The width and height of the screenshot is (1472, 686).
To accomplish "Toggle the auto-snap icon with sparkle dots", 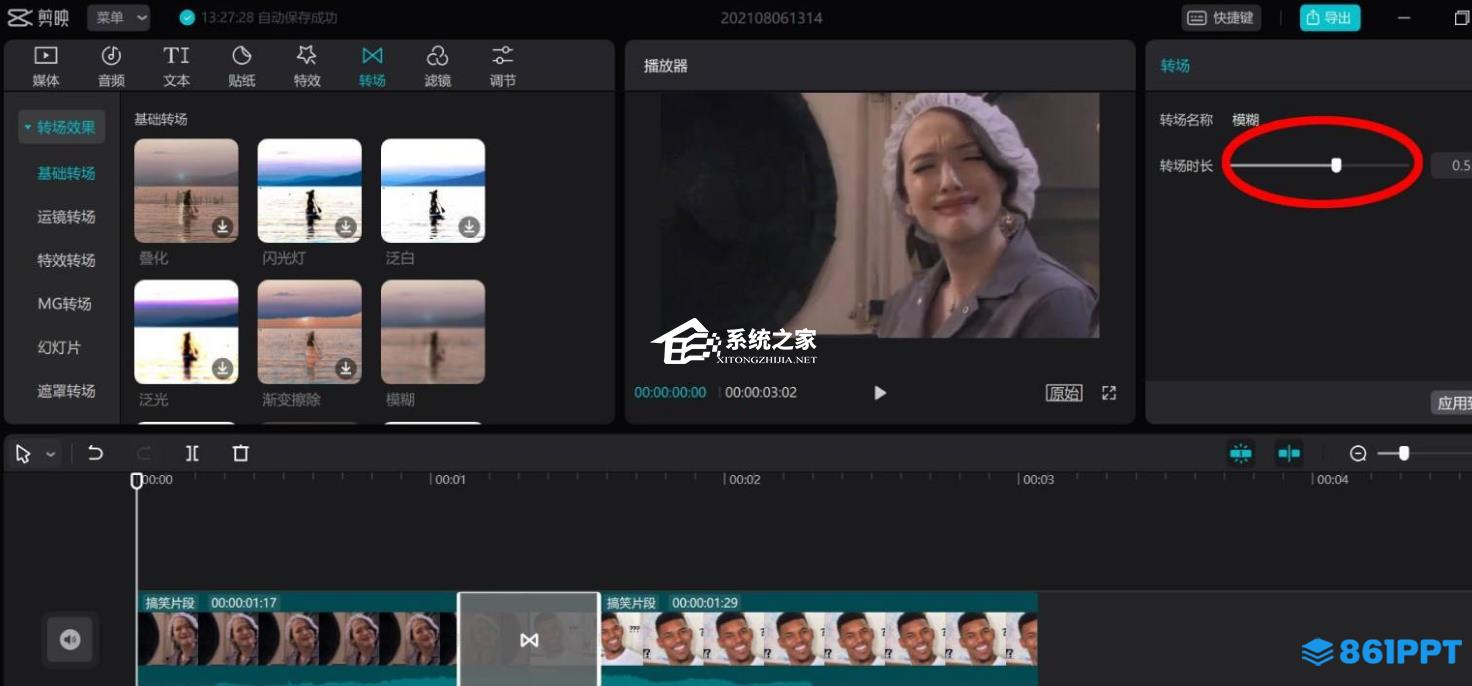I will click(1241, 453).
